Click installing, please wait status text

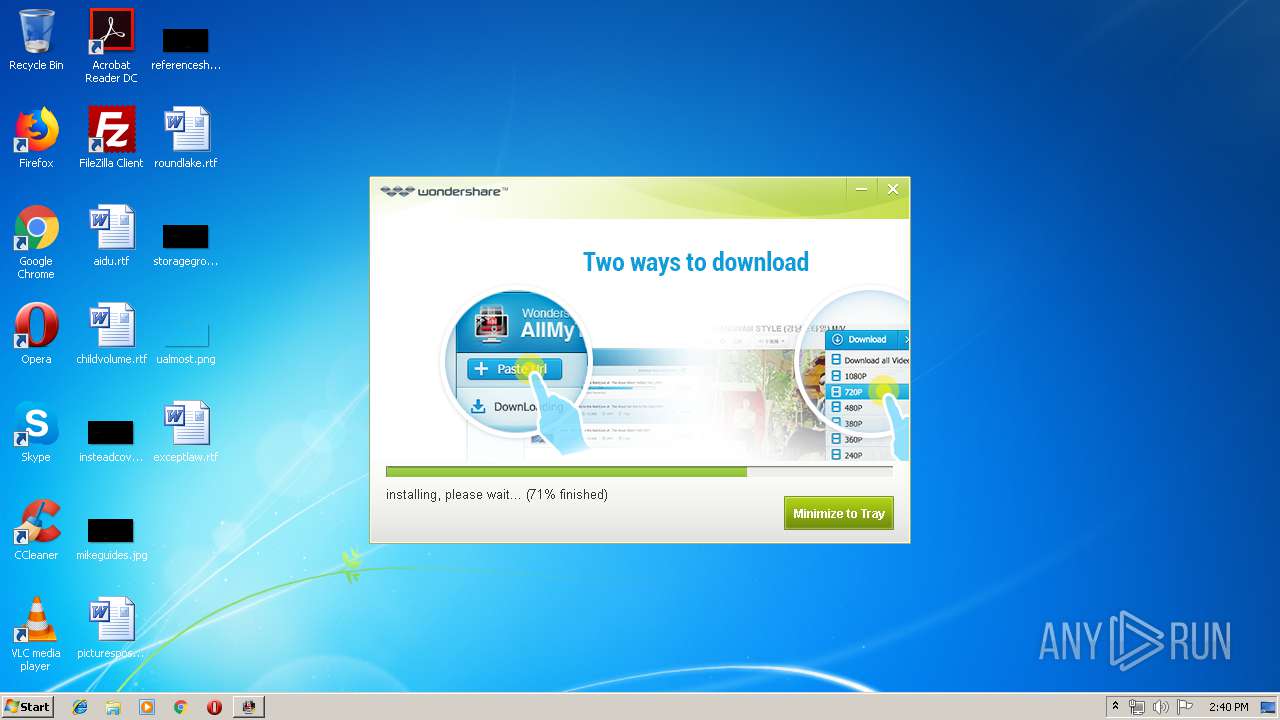pyautogui.click(x=497, y=494)
